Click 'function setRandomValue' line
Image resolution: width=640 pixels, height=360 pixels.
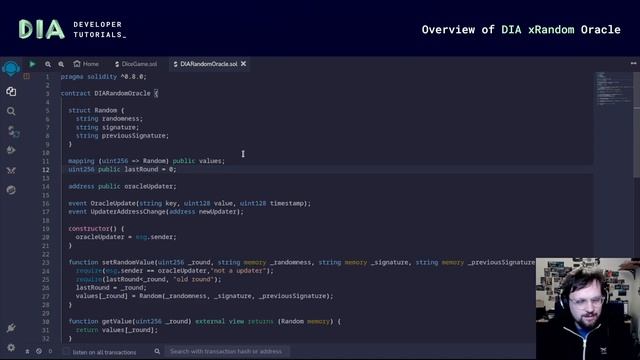pyautogui.click(x=302, y=262)
